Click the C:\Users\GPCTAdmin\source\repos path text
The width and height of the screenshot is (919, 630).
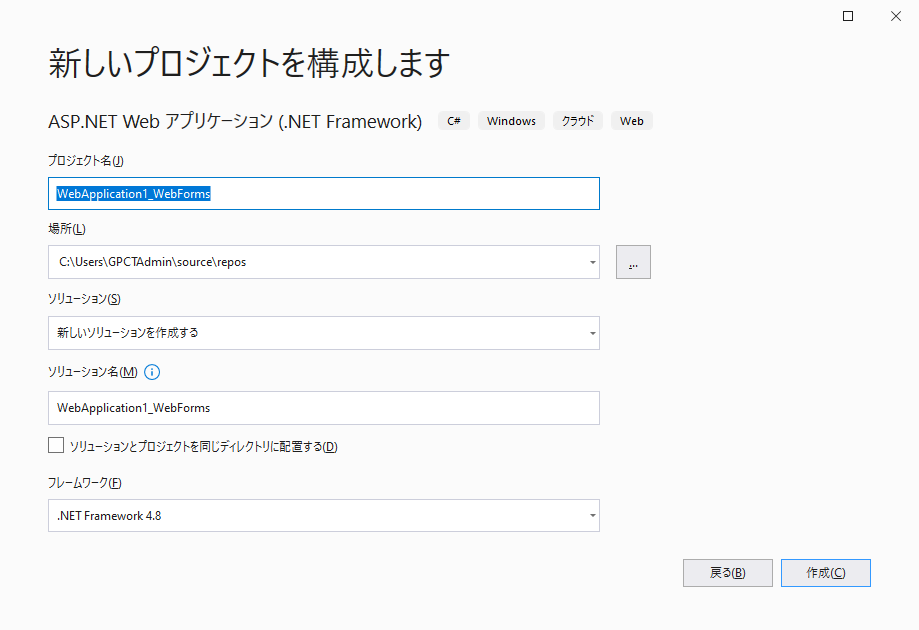click(152, 262)
